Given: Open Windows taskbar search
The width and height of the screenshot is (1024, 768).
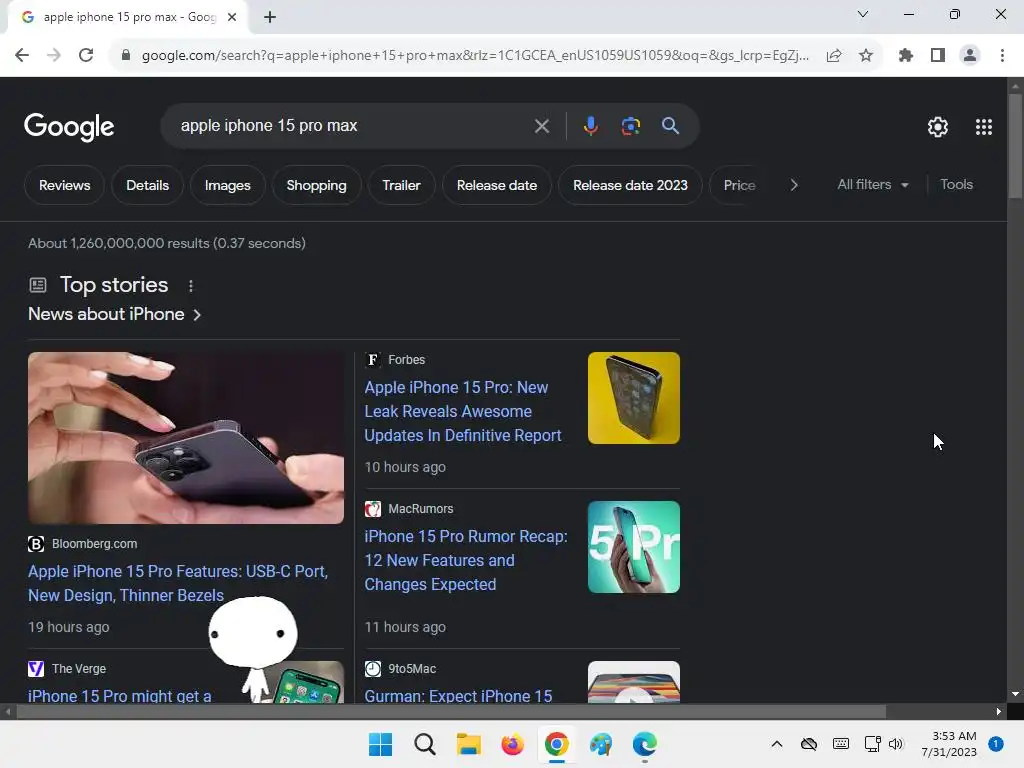Looking at the screenshot, I should pos(424,744).
